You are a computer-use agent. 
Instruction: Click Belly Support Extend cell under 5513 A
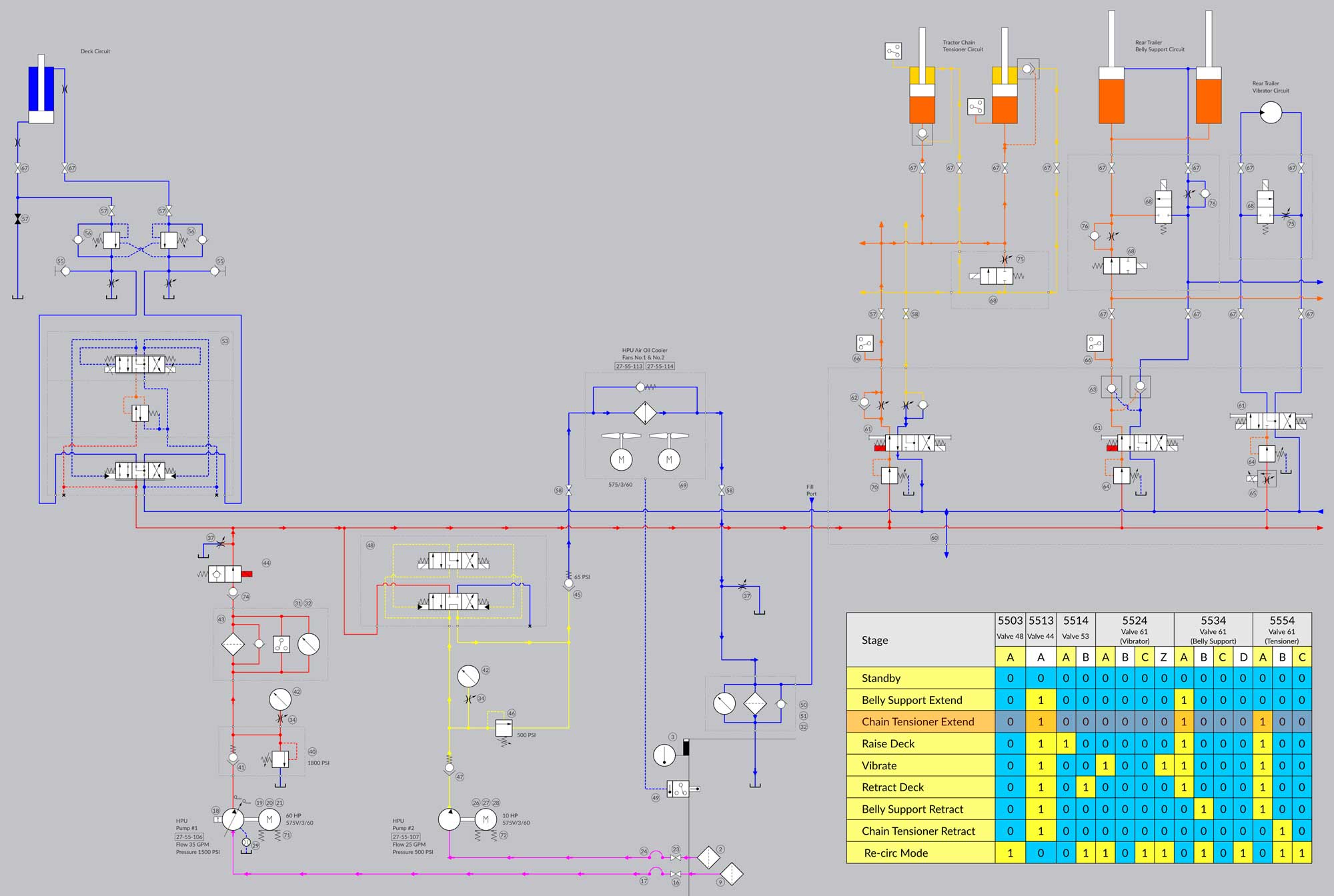point(1041,700)
